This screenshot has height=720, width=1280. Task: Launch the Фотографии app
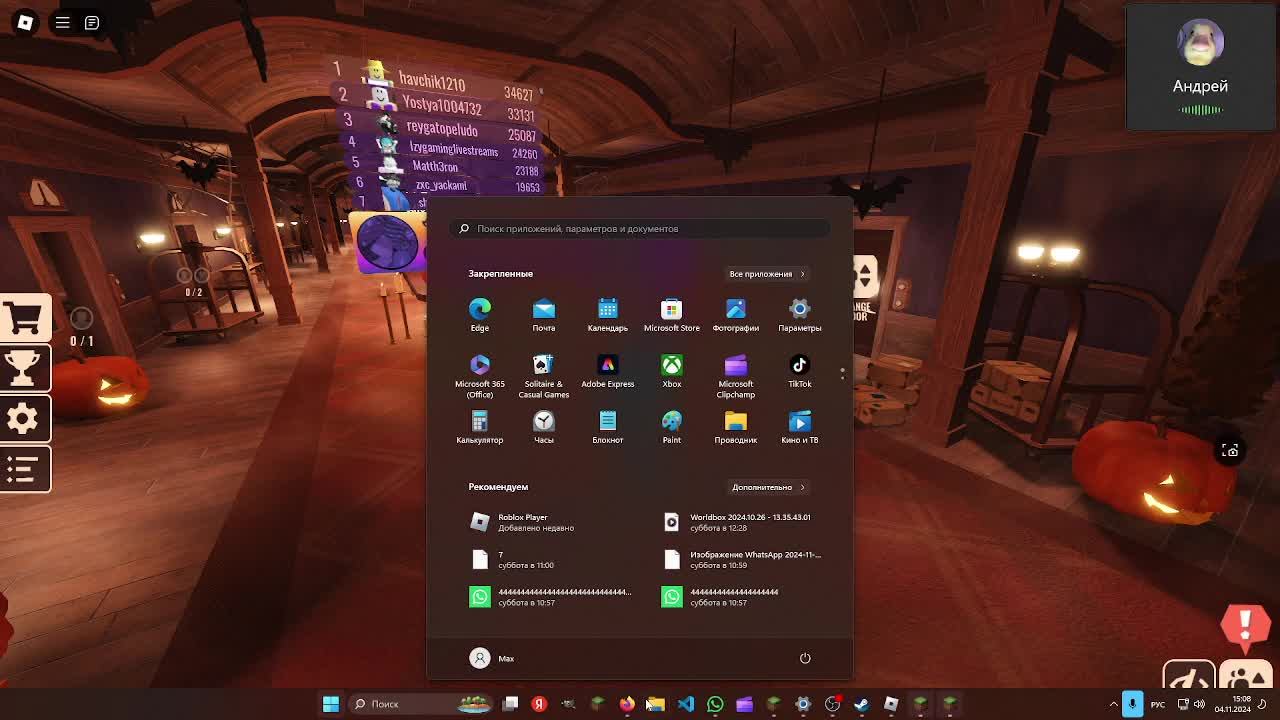click(736, 314)
